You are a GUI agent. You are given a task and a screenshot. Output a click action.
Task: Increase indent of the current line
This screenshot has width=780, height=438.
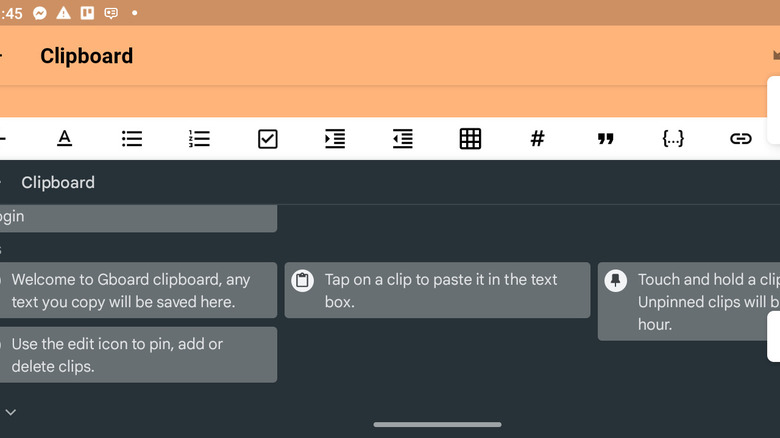tap(335, 139)
